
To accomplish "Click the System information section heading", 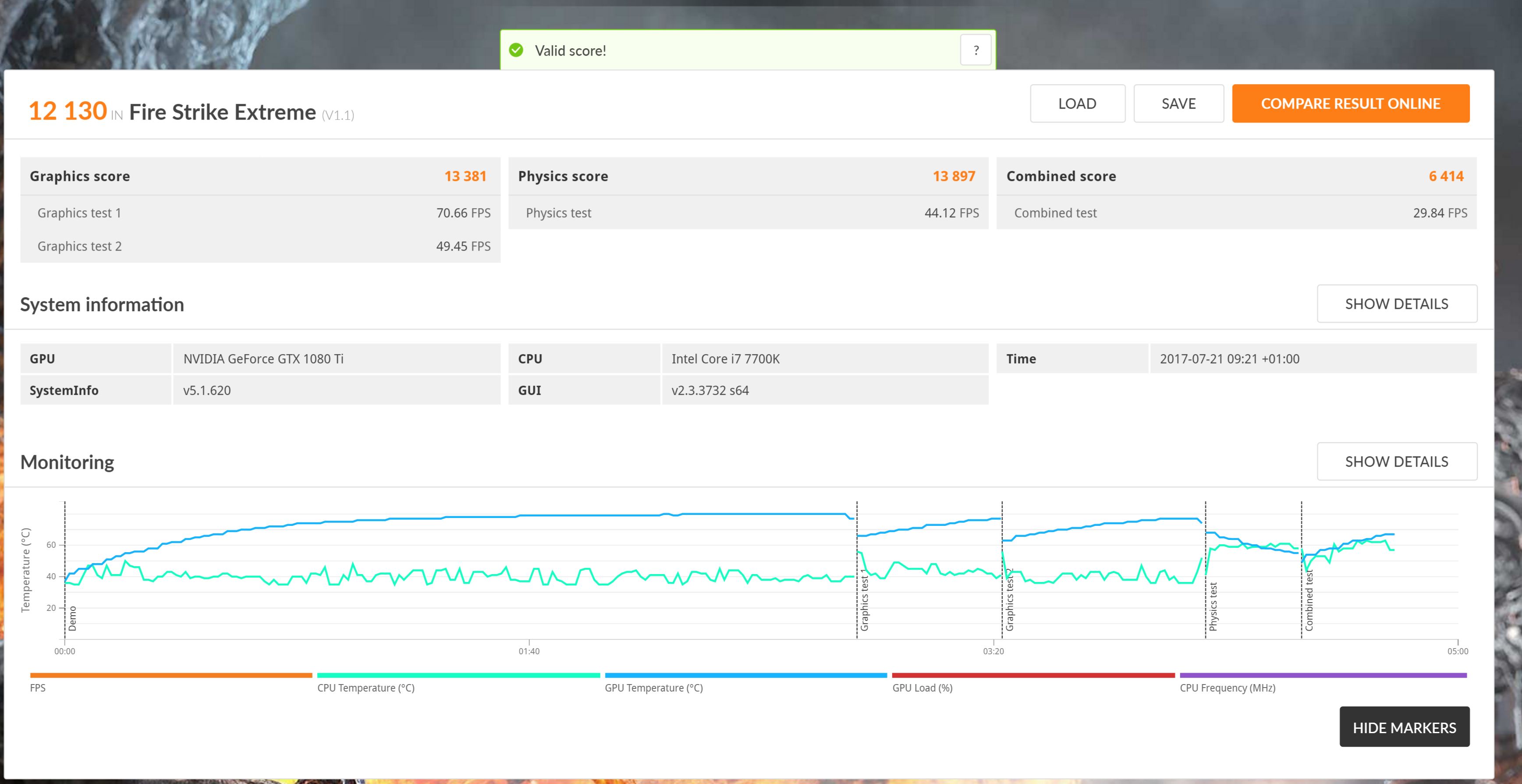I will pos(102,304).
